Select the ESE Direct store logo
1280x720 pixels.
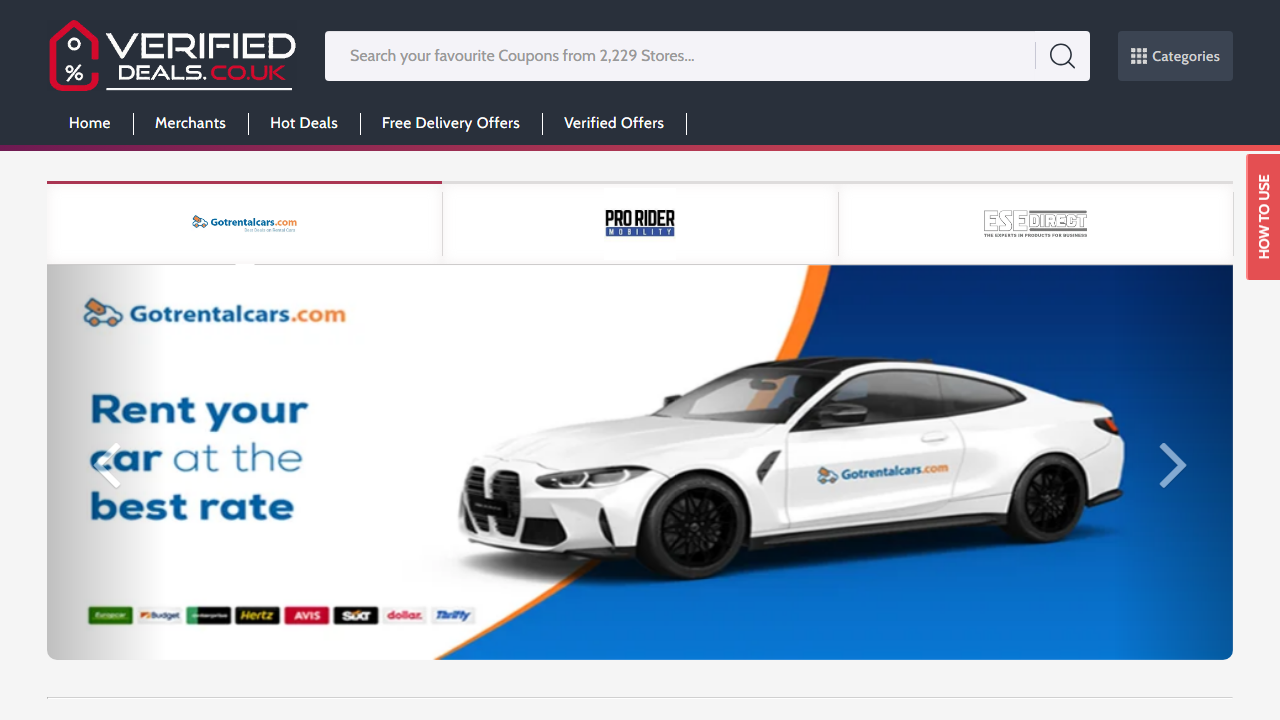coord(1035,222)
